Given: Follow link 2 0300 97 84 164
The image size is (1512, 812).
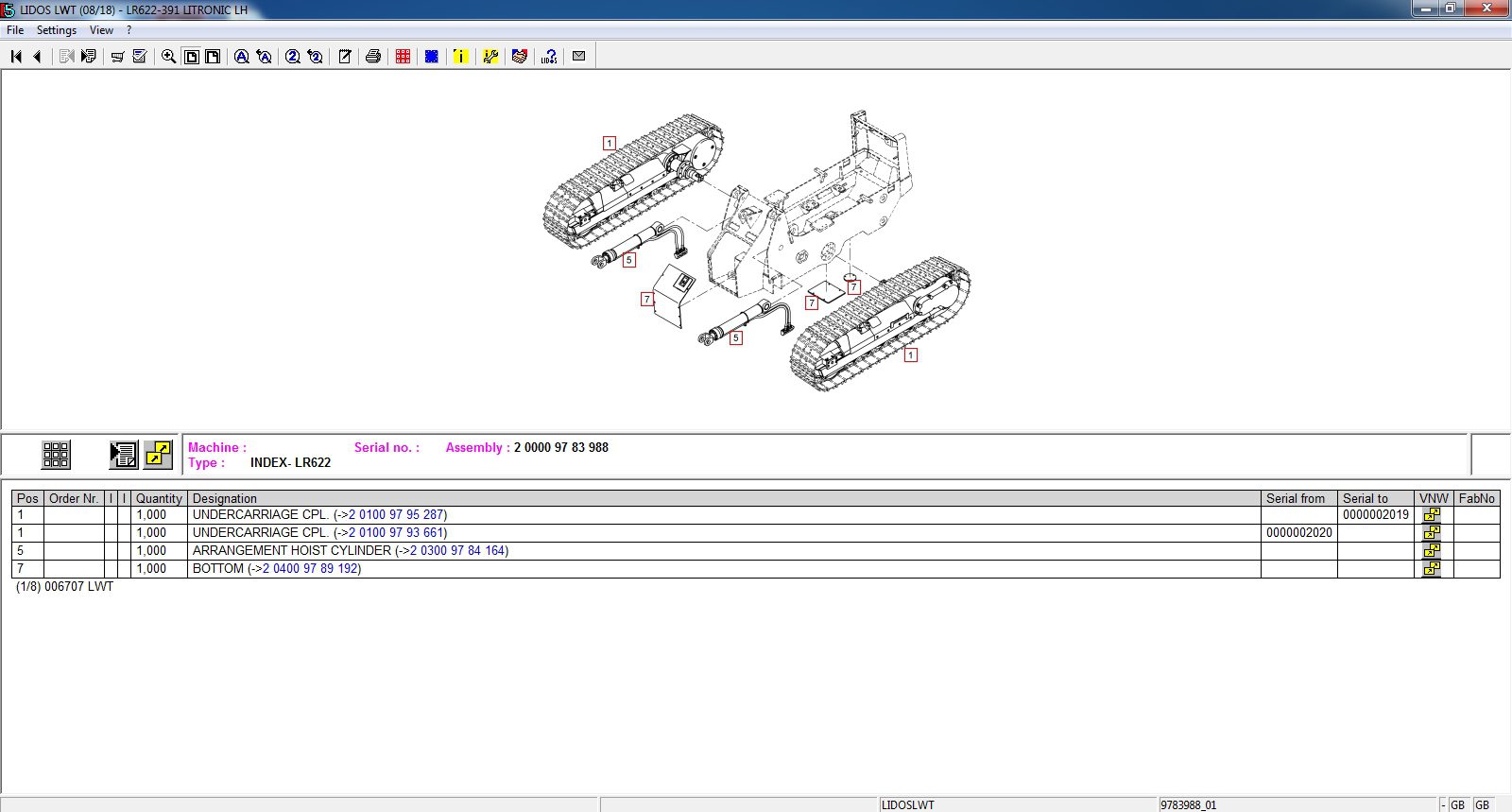Looking at the screenshot, I should (x=457, y=551).
